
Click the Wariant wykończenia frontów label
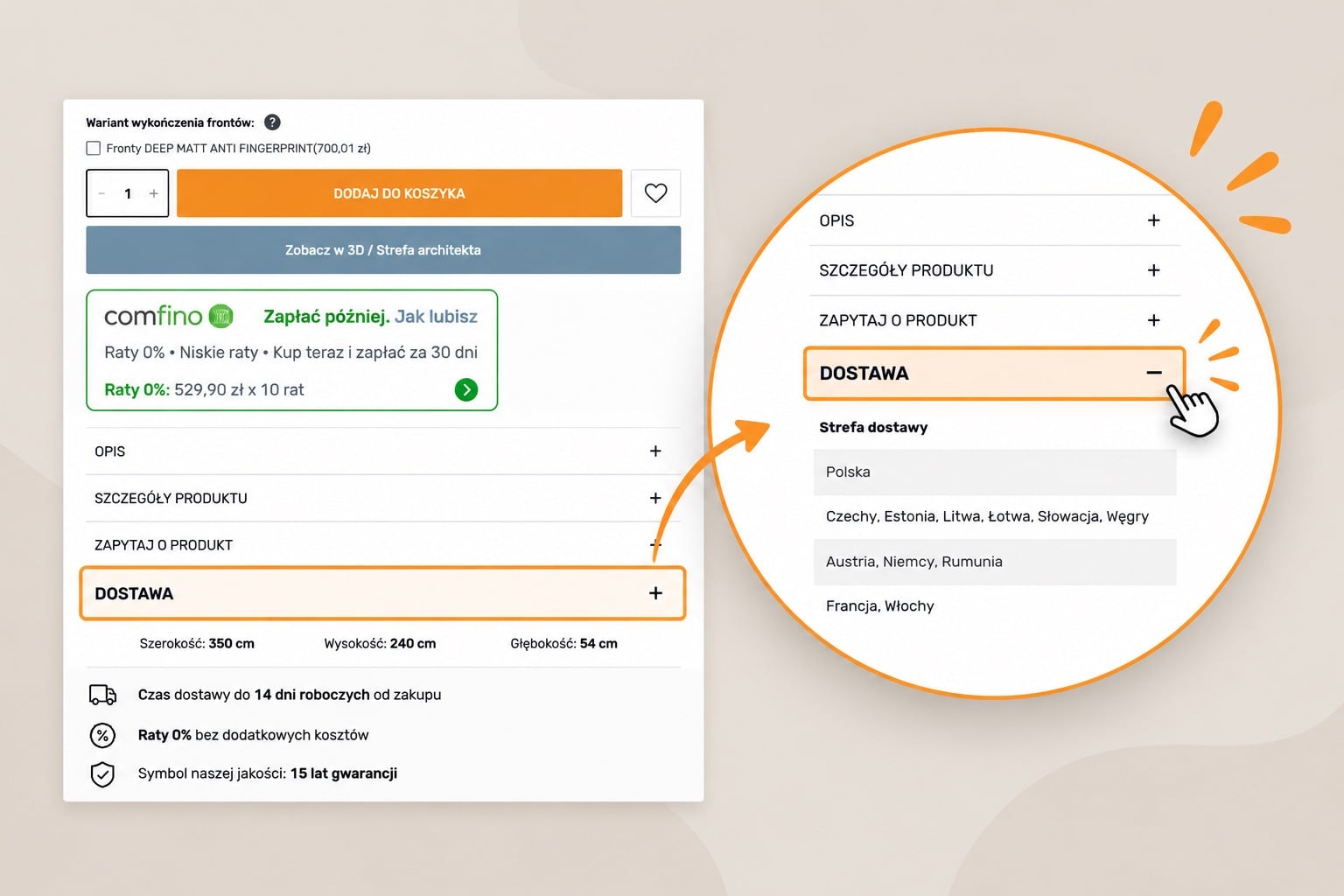(170, 122)
